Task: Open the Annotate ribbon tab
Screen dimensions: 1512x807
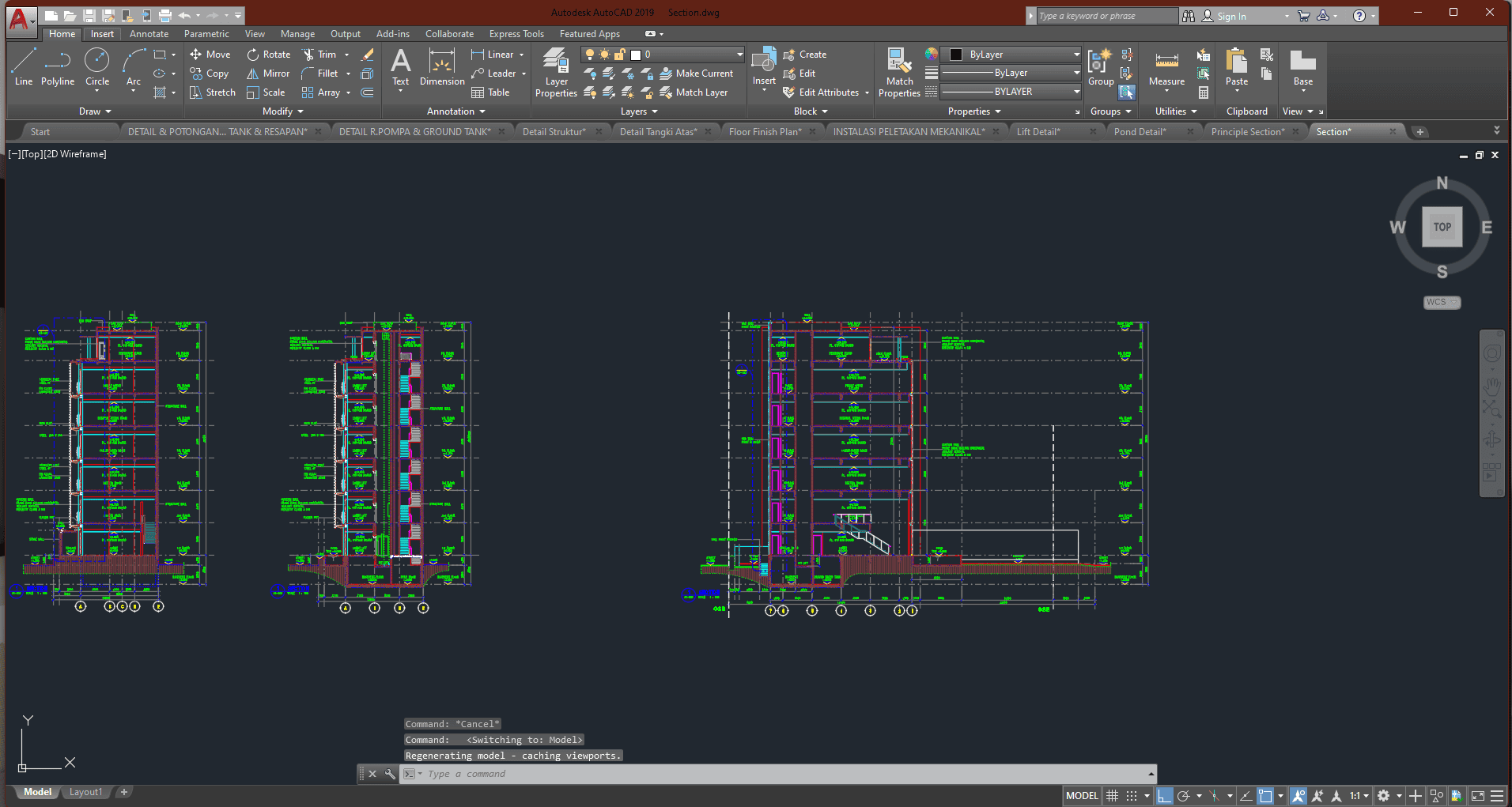Action: [149, 34]
